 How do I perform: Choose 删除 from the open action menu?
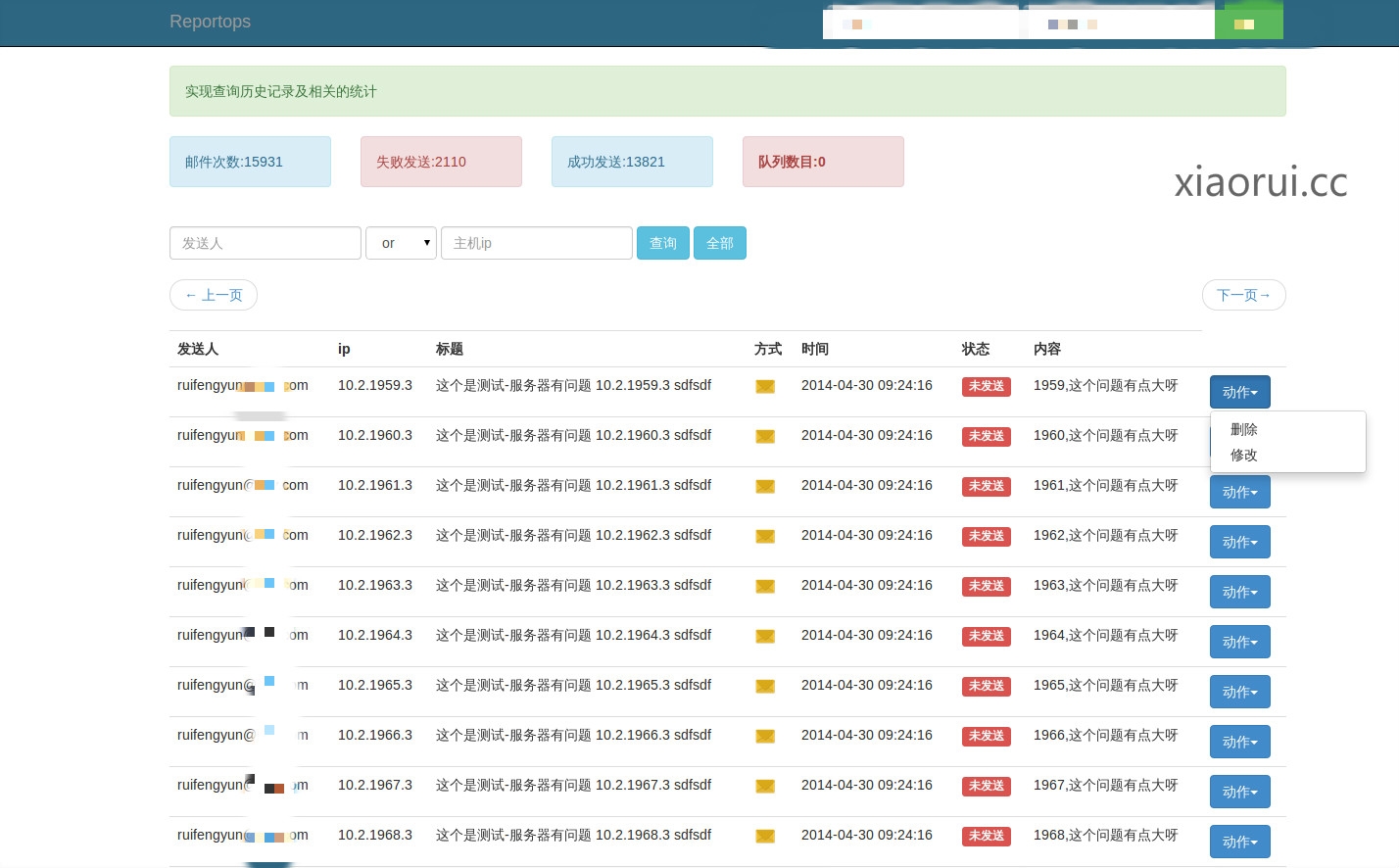click(x=1244, y=429)
